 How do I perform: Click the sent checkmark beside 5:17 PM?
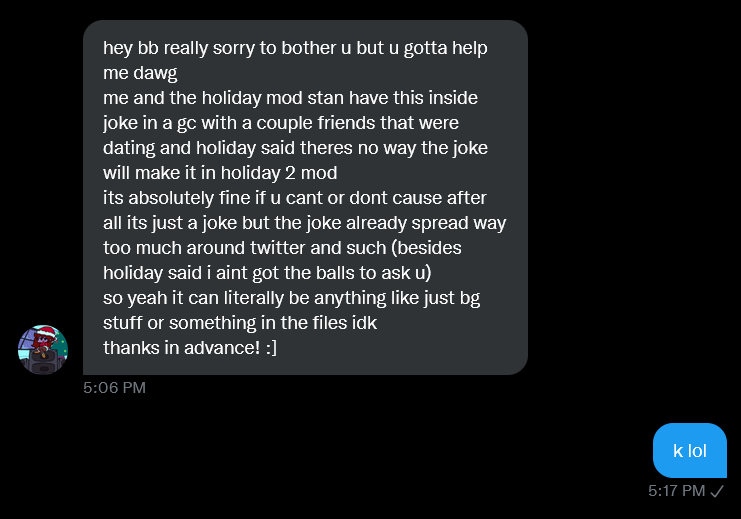click(x=717, y=490)
